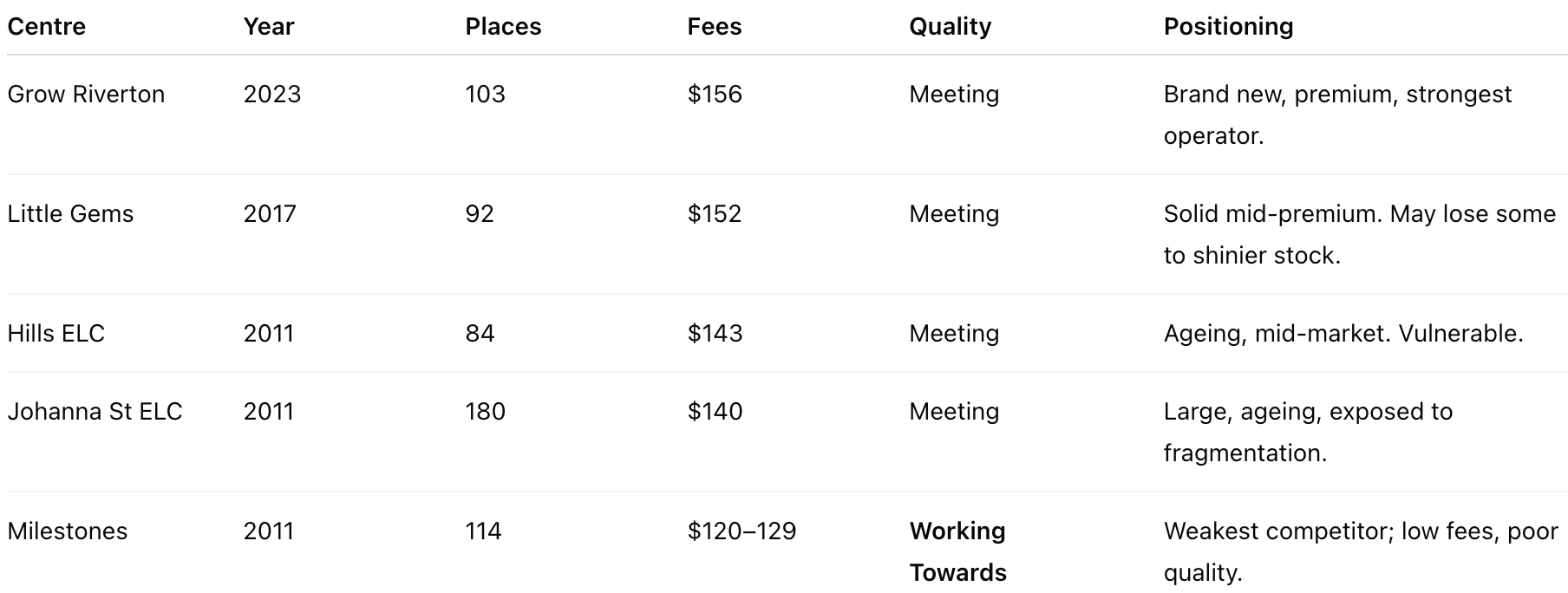Image resolution: width=1568 pixels, height=593 pixels.
Task: Select the 180 places value
Action: click(x=485, y=412)
